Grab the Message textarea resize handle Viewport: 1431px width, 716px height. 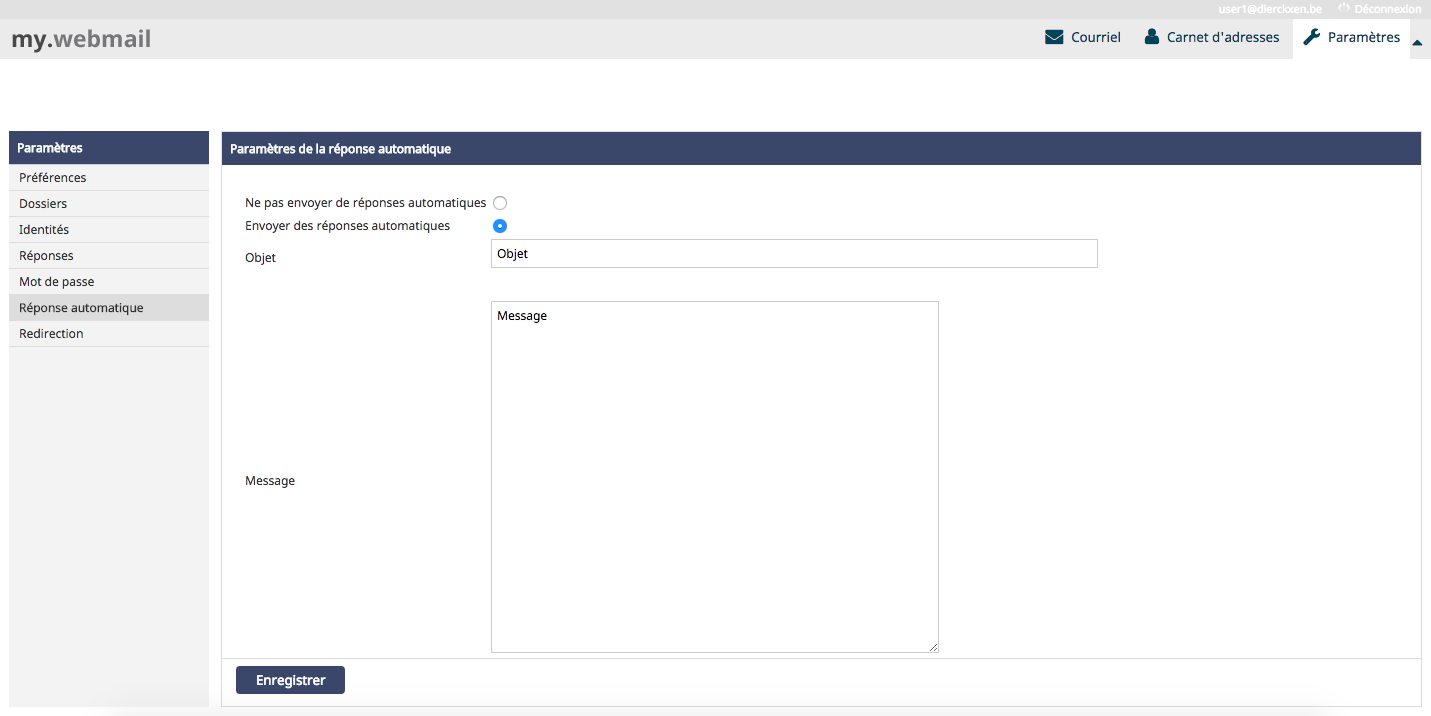(x=934, y=648)
